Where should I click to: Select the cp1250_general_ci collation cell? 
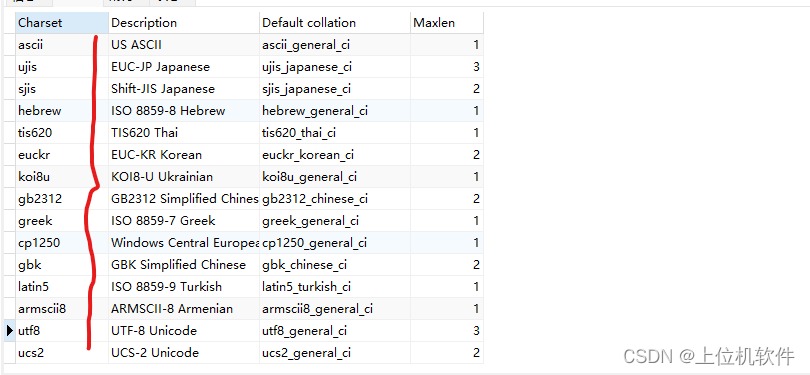point(335,243)
